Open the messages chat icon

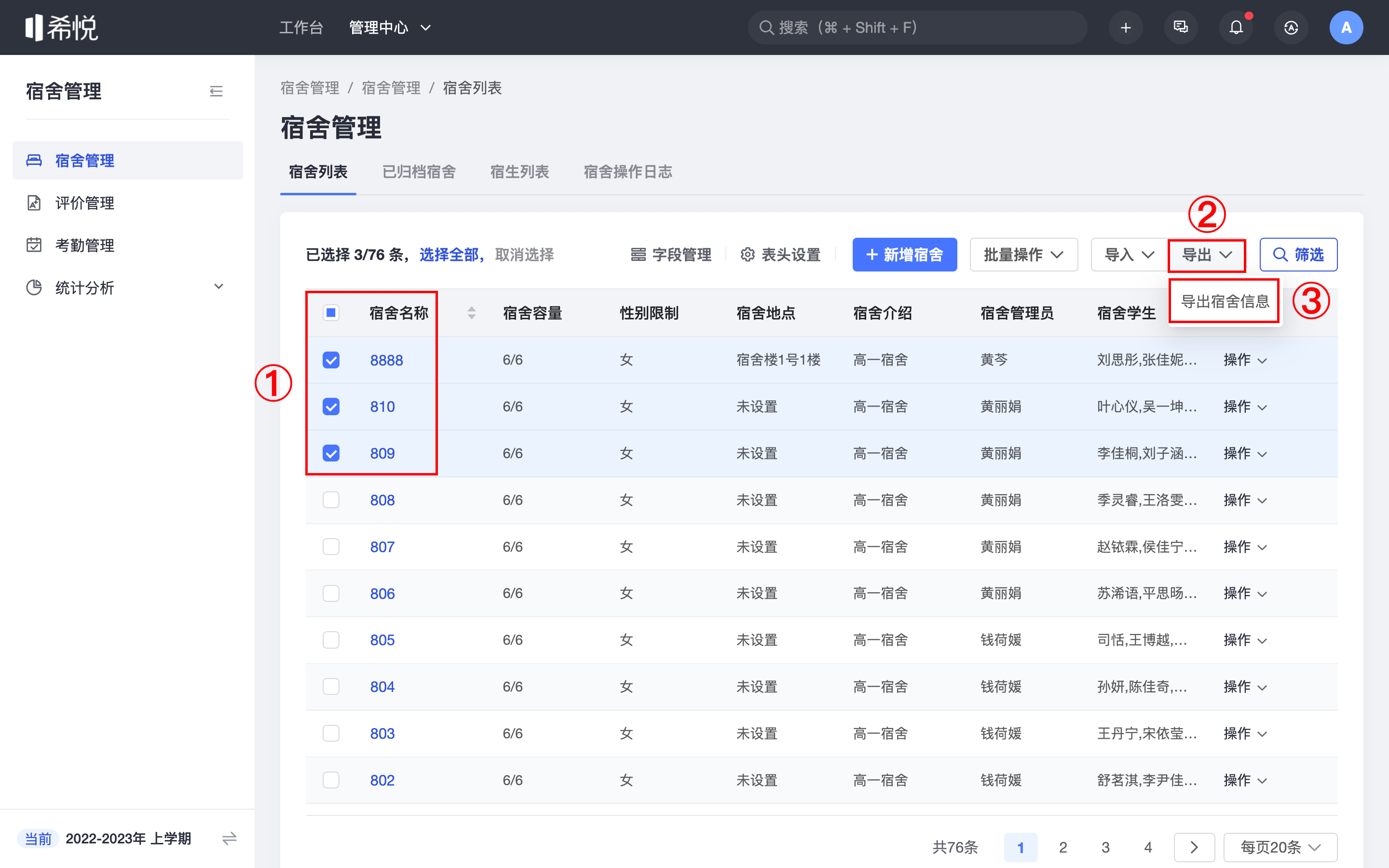point(1181,27)
